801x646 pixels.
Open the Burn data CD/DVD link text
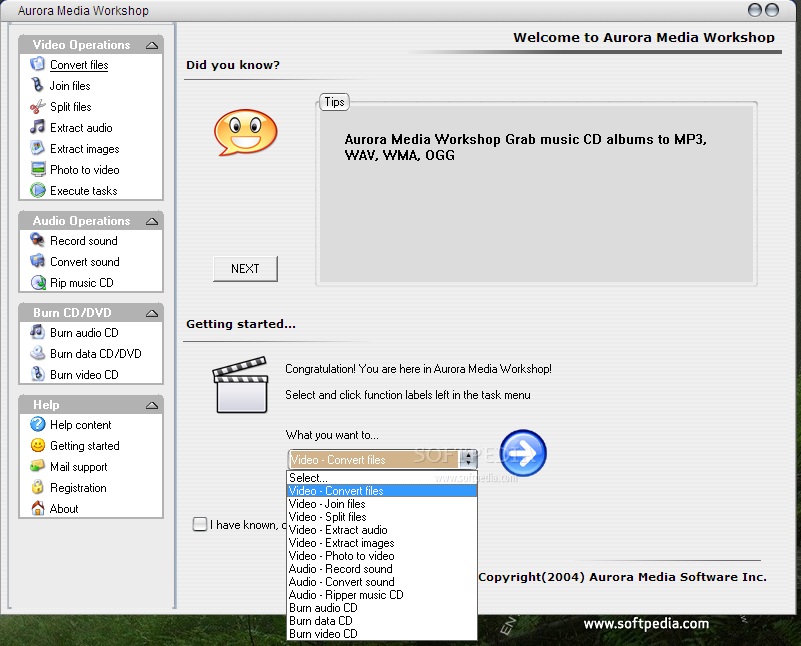click(96, 353)
